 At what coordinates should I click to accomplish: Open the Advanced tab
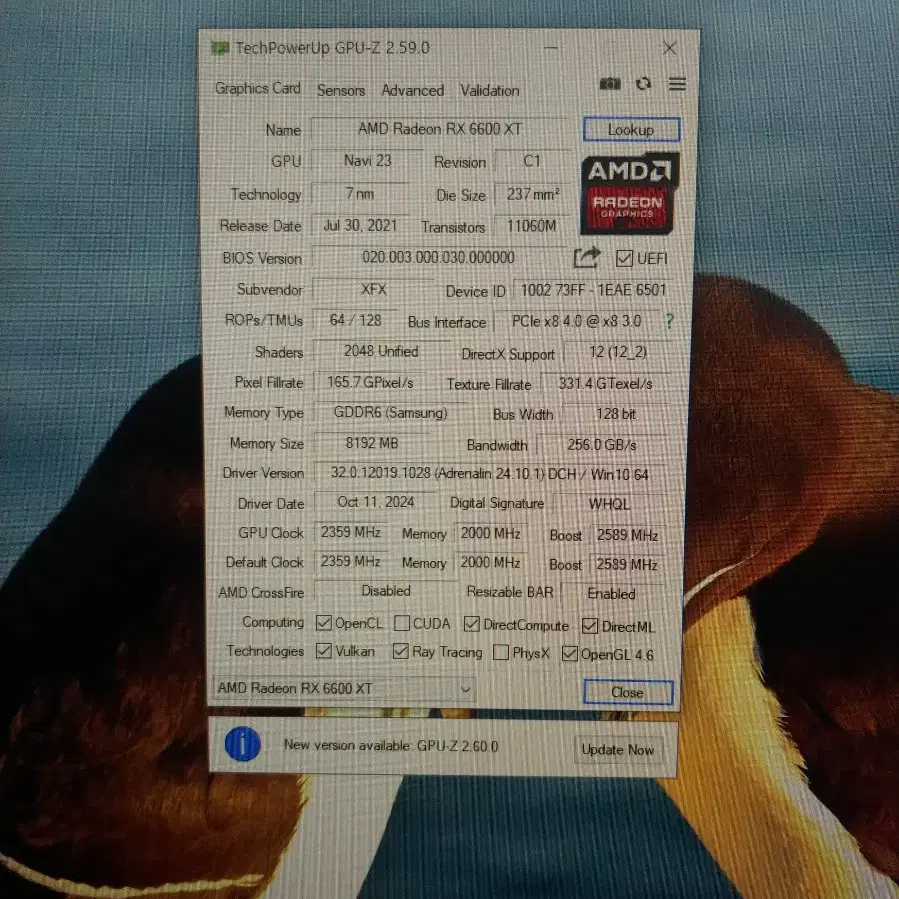[412, 90]
